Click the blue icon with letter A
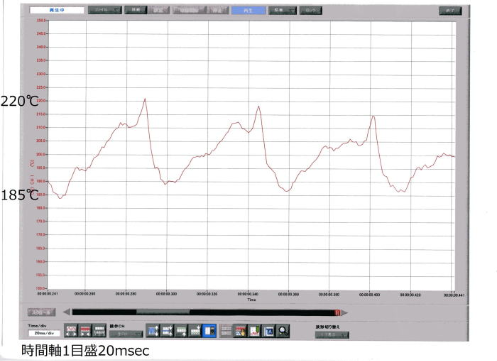 269,331
